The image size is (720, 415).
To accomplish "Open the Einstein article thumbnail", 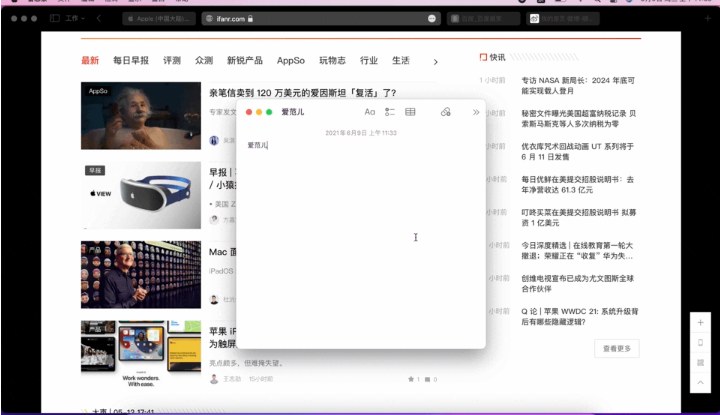I will [x=141, y=116].
